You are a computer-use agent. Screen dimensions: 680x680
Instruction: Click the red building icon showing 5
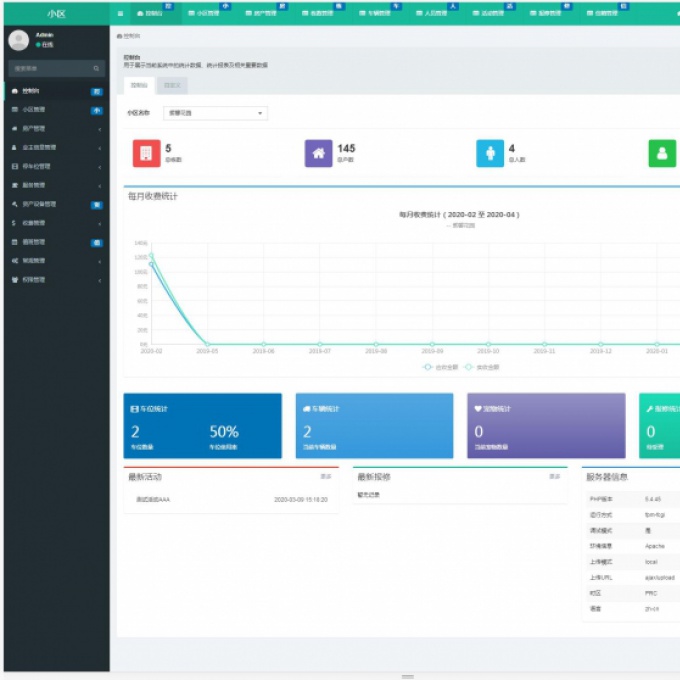point(147,153)
